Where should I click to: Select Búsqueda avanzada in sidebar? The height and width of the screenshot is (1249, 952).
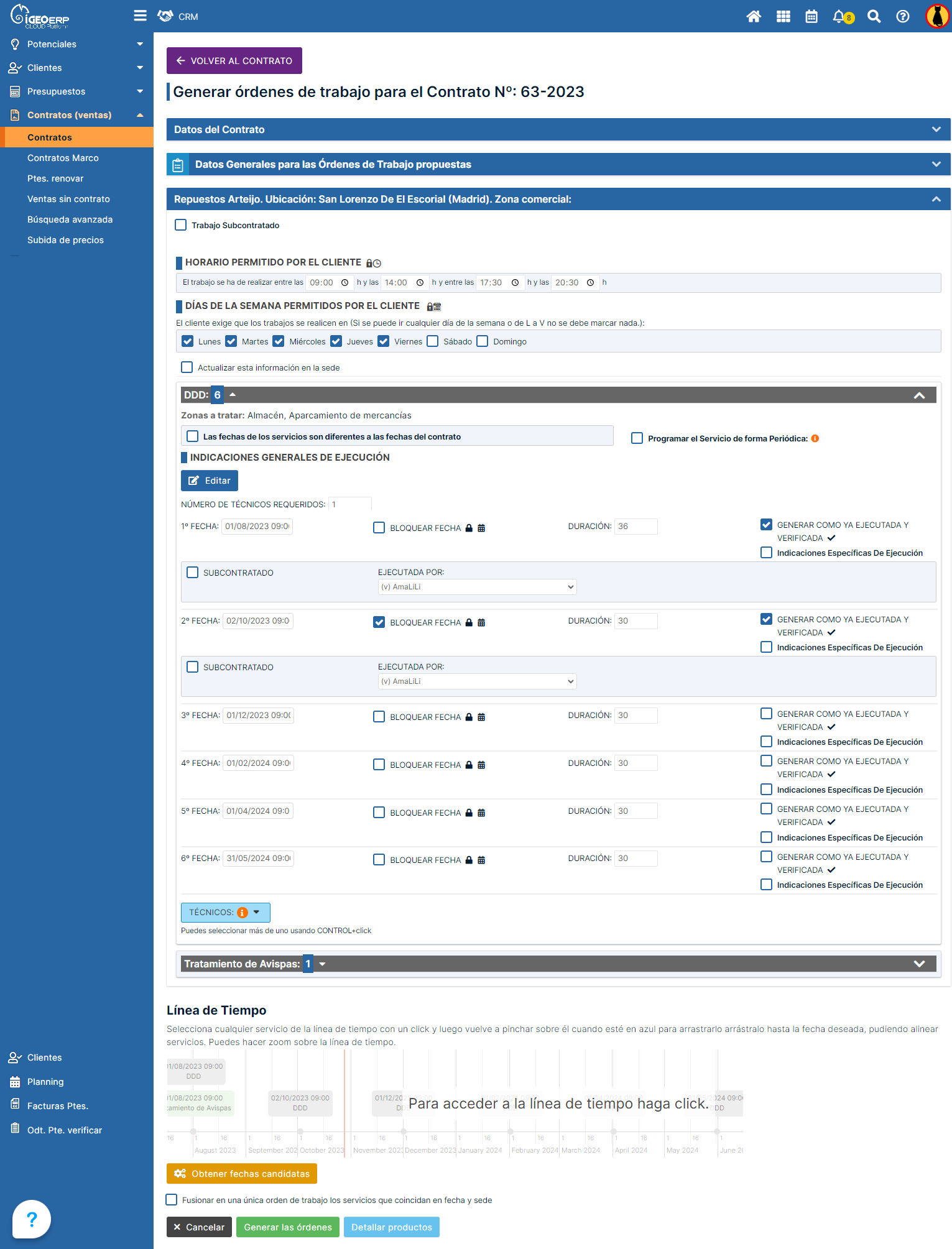(70, 219)
